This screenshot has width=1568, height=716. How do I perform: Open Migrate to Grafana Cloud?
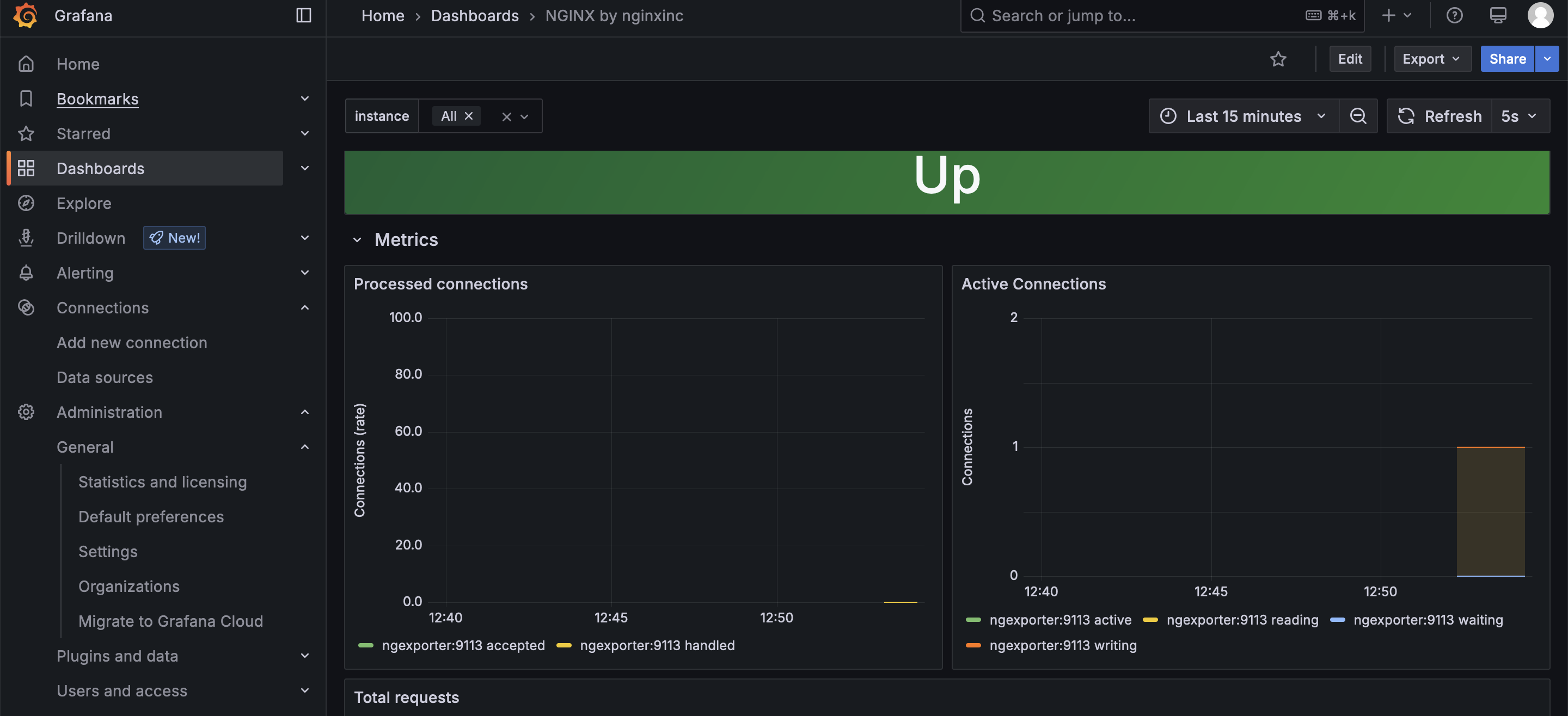pyautogui.click(x=170, y=621)
